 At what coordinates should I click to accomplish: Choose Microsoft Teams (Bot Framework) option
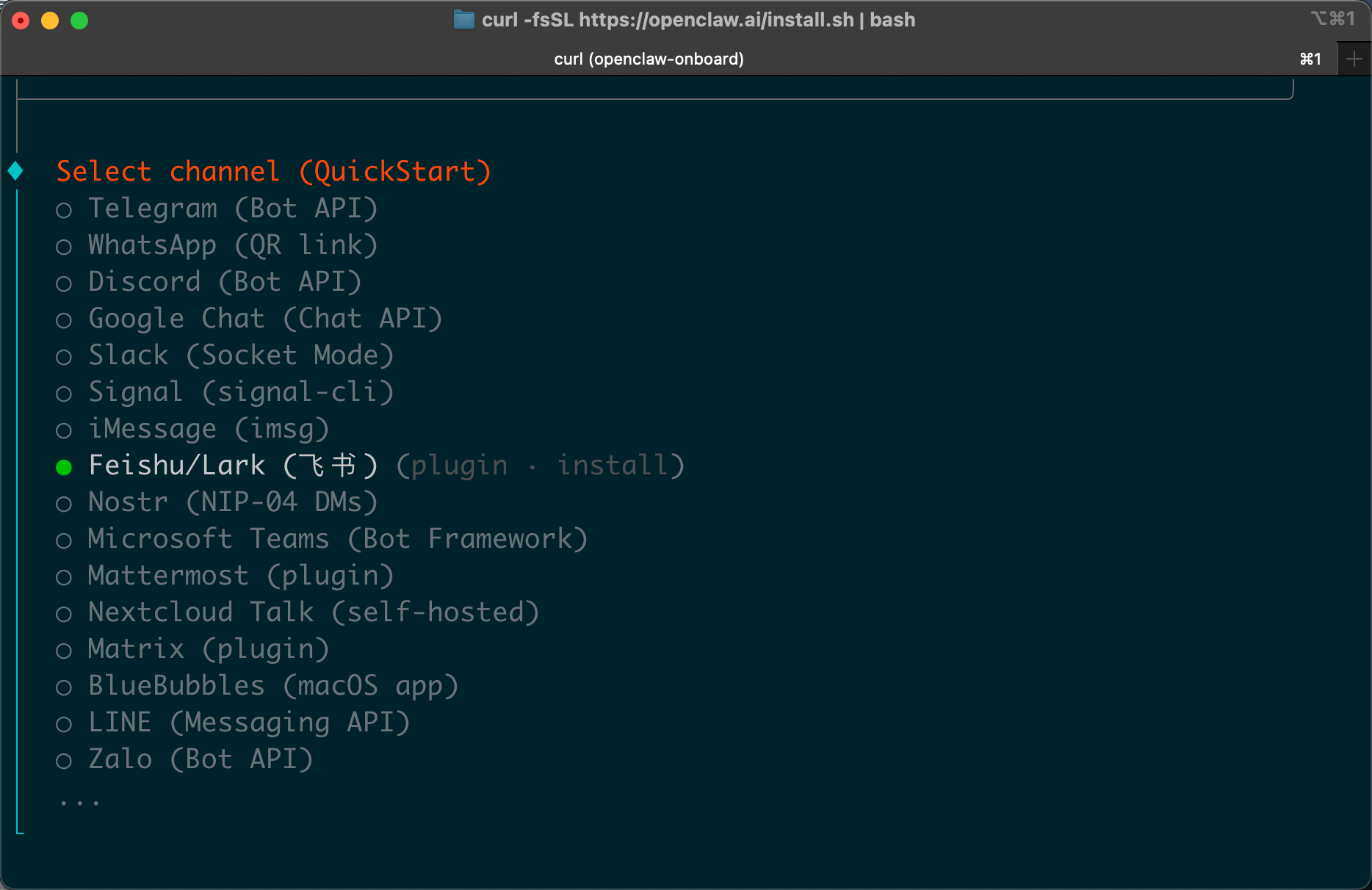[322, 539]
